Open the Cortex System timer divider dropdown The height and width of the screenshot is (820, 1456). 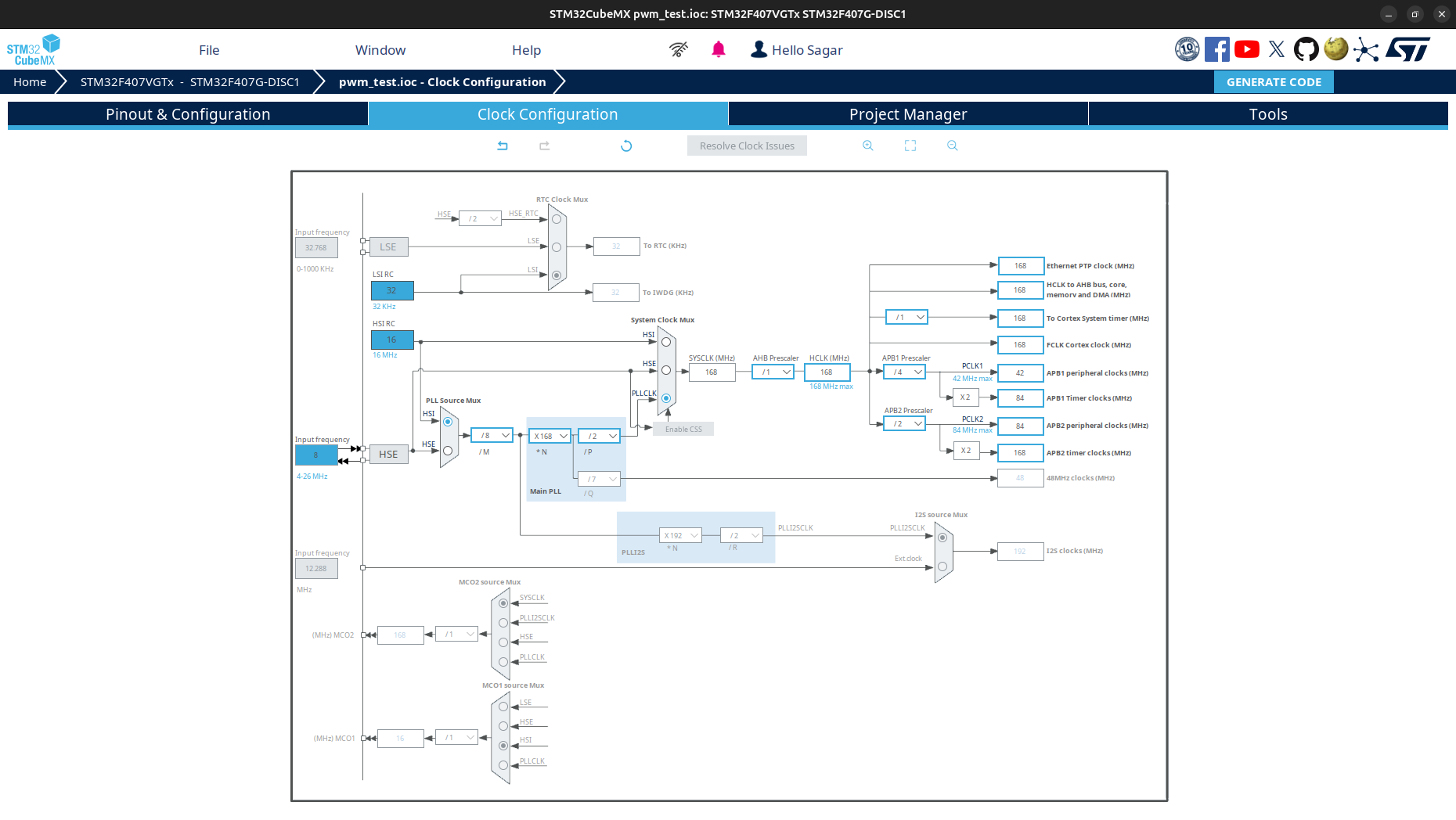(907, 317)
